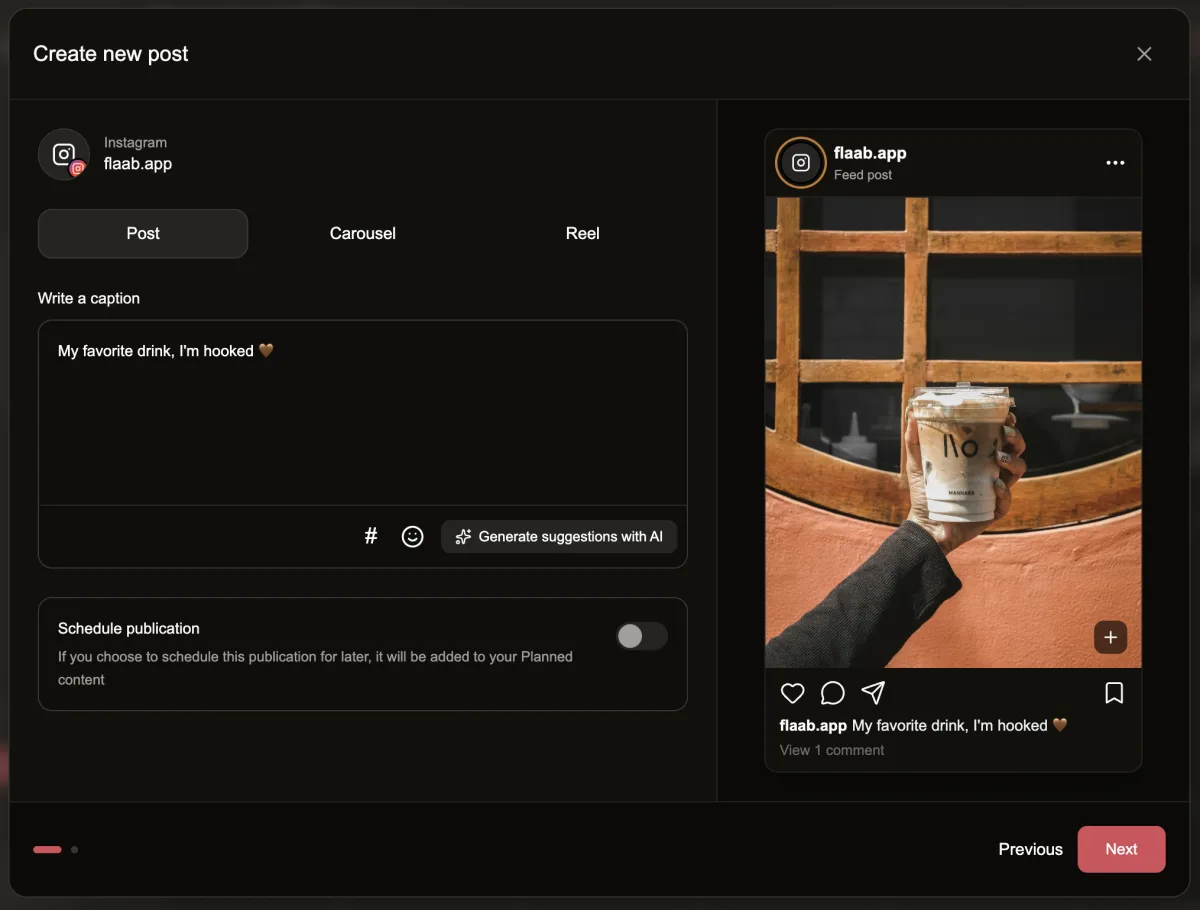Click the heart like icon in preview
The image size is (1200, 910).
tap(792, 693)
